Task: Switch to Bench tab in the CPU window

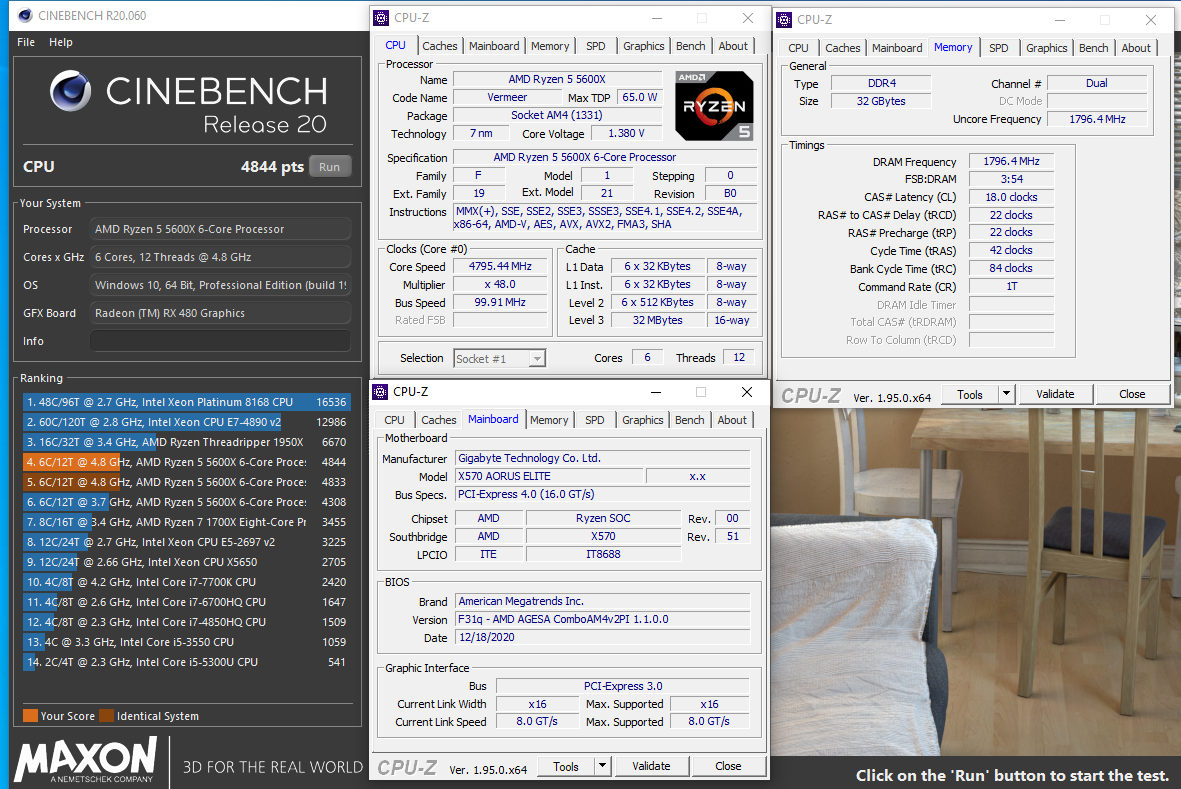Action: 690,46
